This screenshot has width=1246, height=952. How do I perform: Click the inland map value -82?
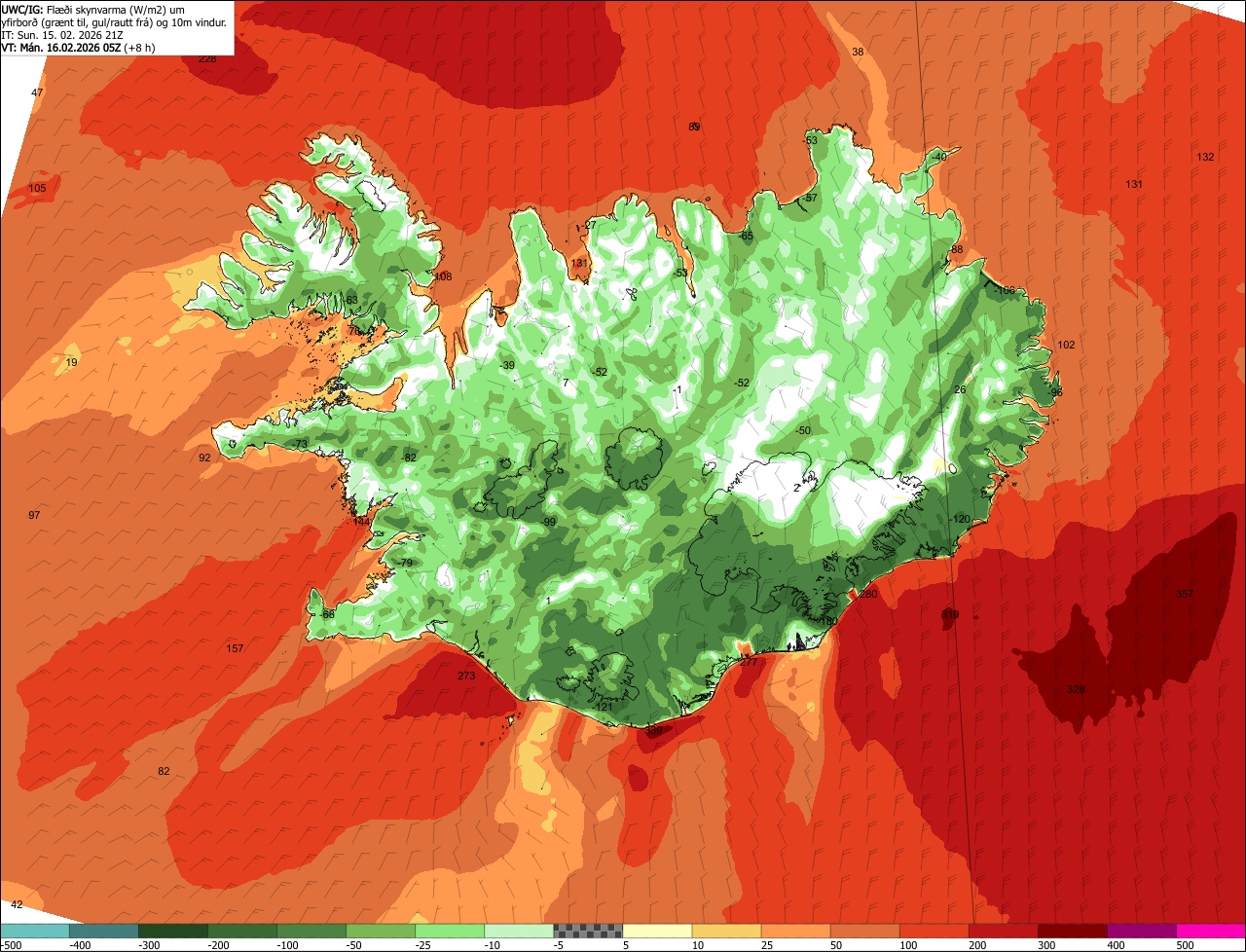pos(409,458)
